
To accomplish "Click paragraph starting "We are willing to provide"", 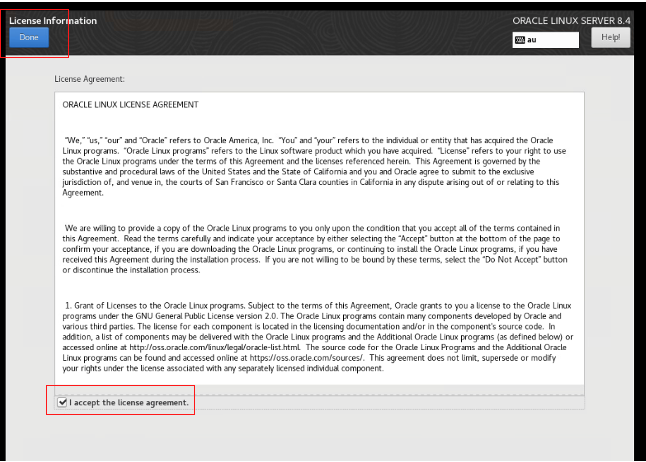I will tap(315, 249).
